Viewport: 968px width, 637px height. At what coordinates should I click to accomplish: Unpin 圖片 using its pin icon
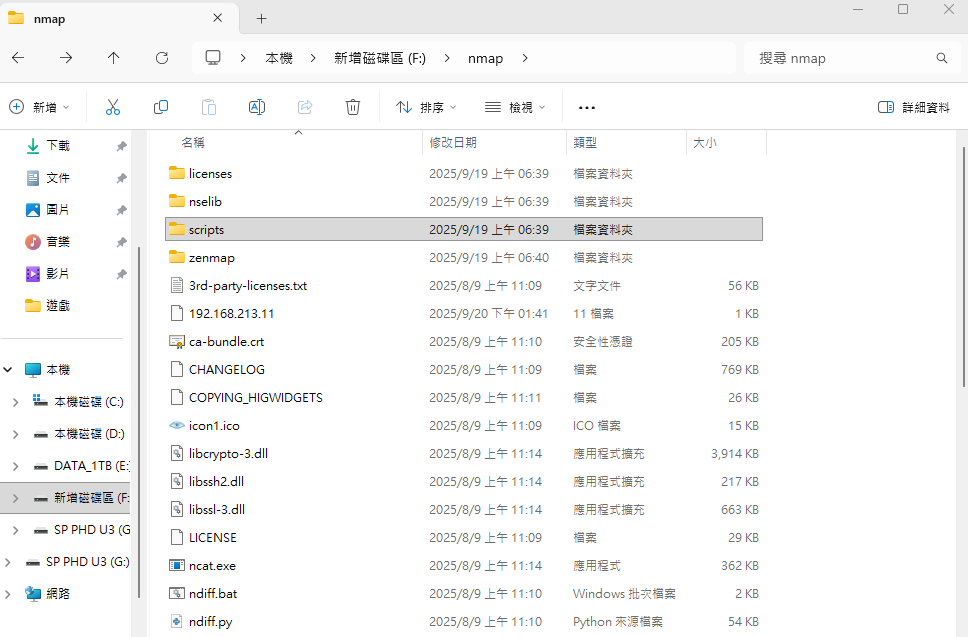[122, 210]
